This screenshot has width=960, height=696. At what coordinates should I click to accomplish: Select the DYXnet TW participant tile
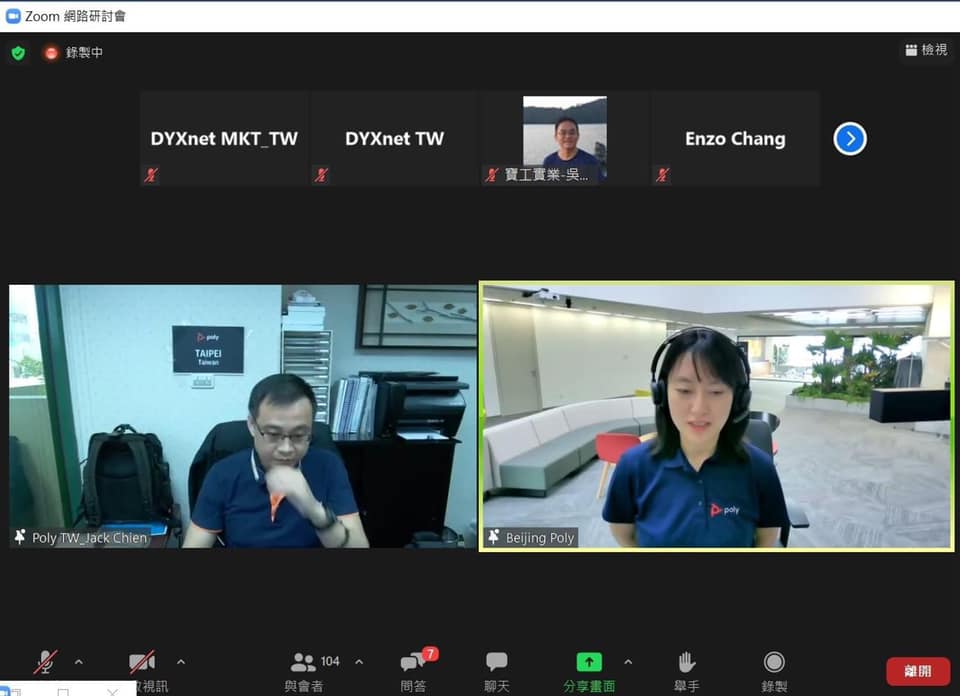(394, 138)
